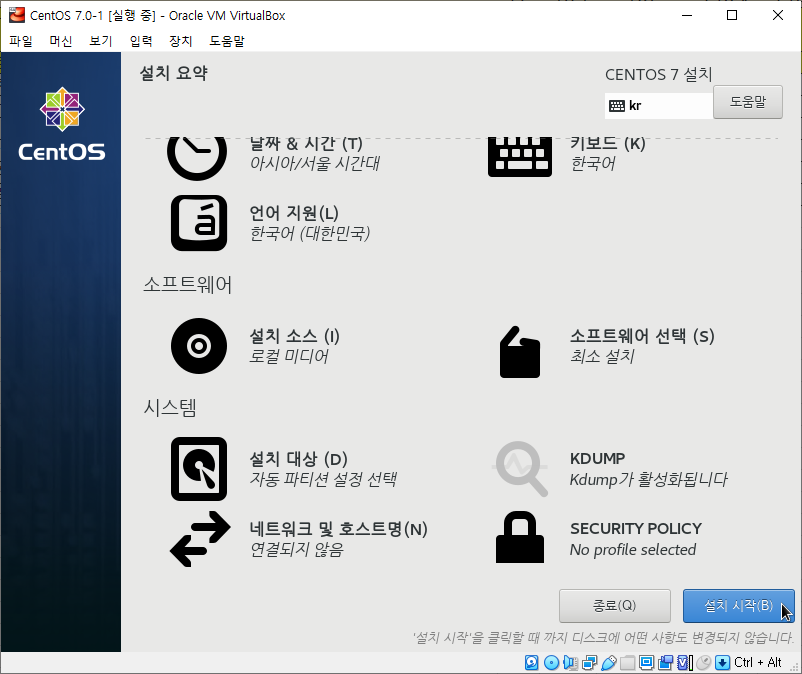Click the 설치 시작(B) begin installation button
Viewport: 802px width, 674px height.
[x=739, y=605]
